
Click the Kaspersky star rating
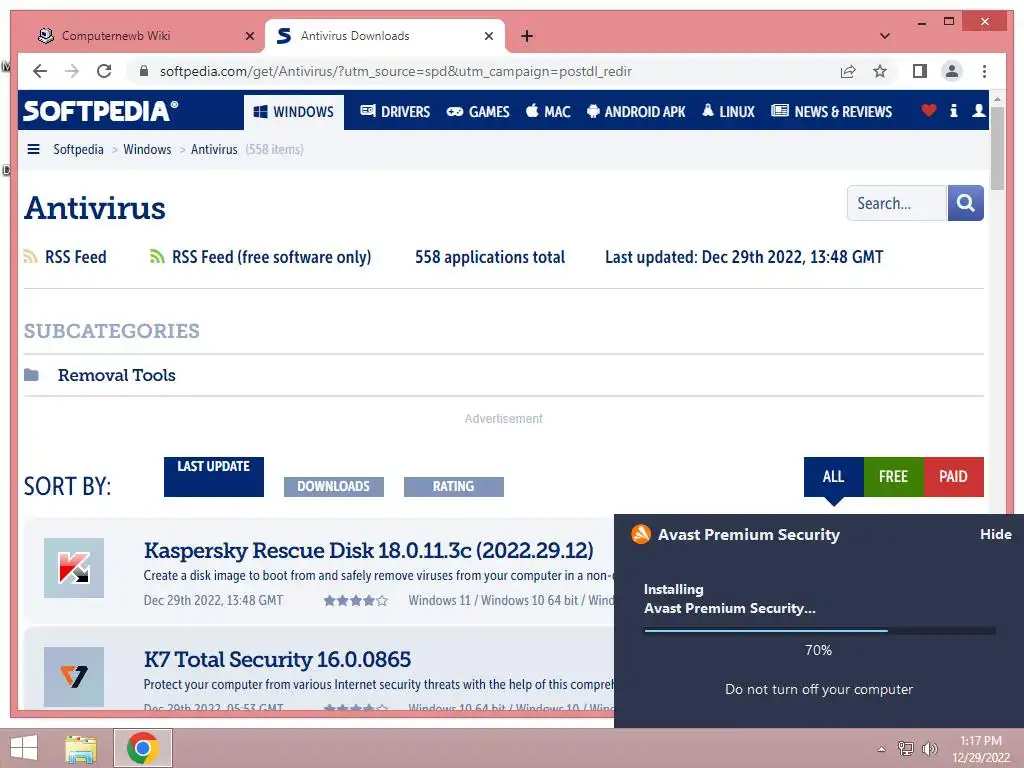pyautogui.click(x=356, y=600)
